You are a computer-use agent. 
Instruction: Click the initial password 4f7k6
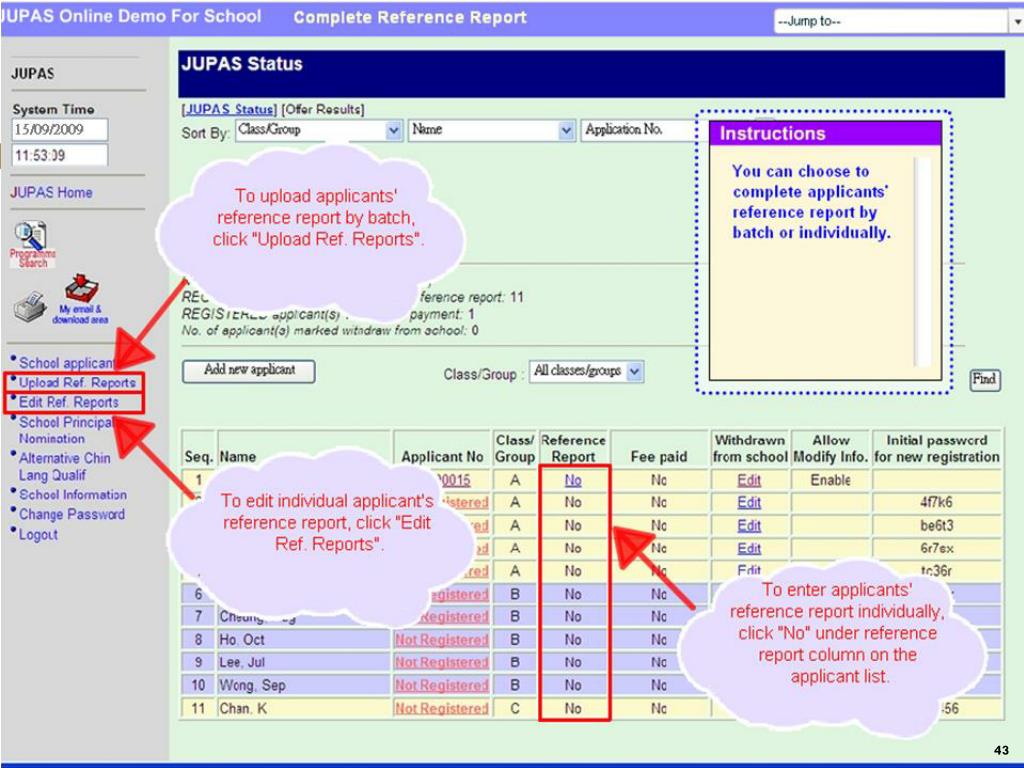pyautogui.click(x=936, y=502)
